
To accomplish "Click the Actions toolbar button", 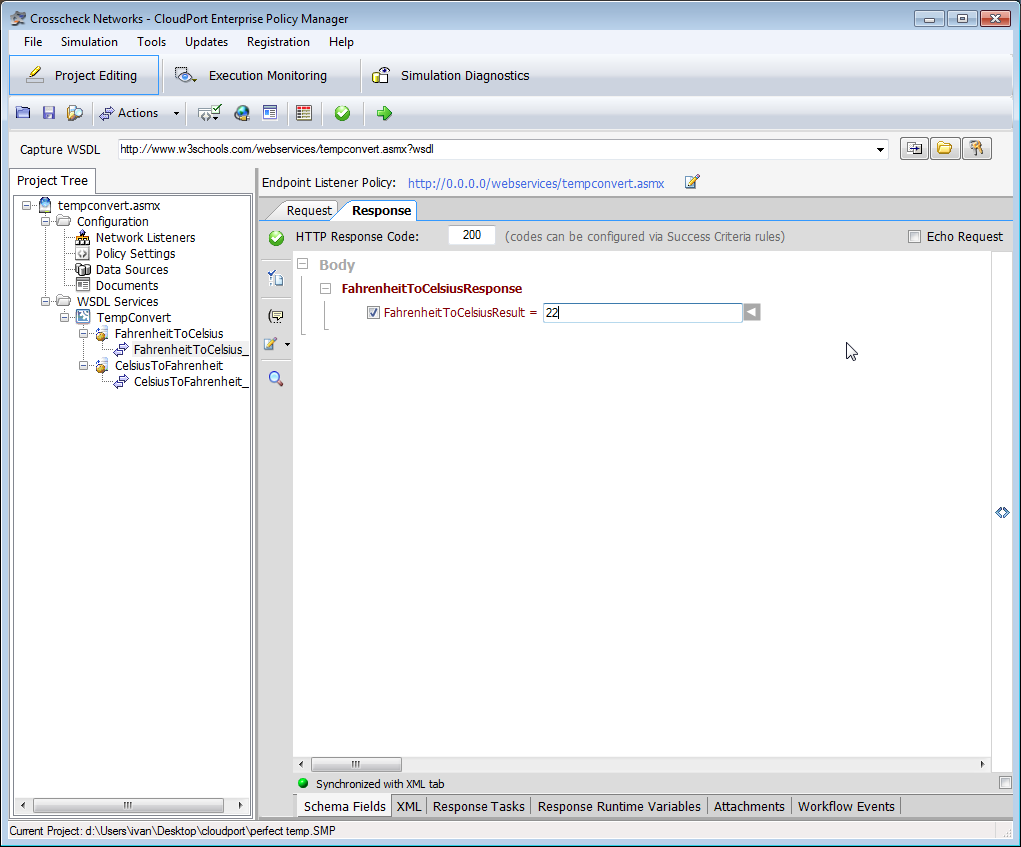I will pyautogui.click(x=129, y=113).
